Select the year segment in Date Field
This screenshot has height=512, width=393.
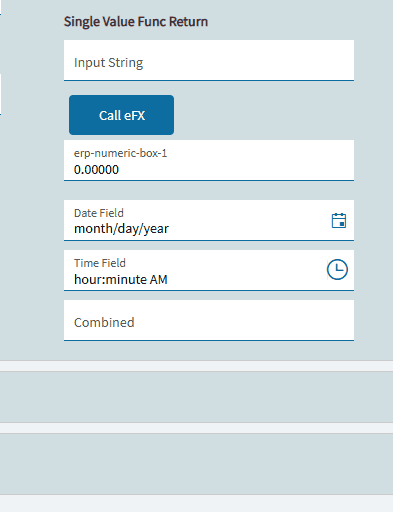tap(156, 229)
